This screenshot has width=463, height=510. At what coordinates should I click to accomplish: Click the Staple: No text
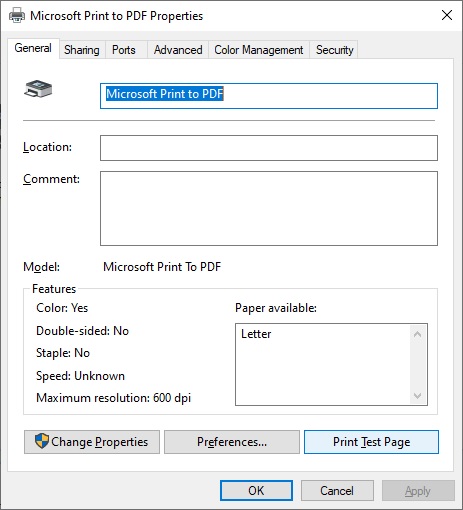point(63,353)
